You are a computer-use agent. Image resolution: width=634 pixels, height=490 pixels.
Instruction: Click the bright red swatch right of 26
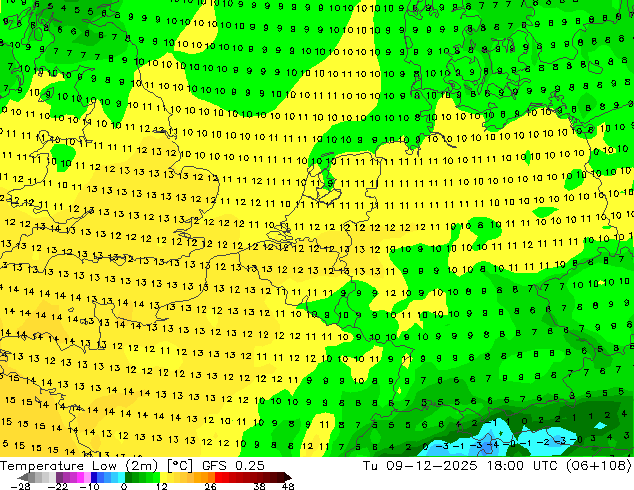(218, 477)
